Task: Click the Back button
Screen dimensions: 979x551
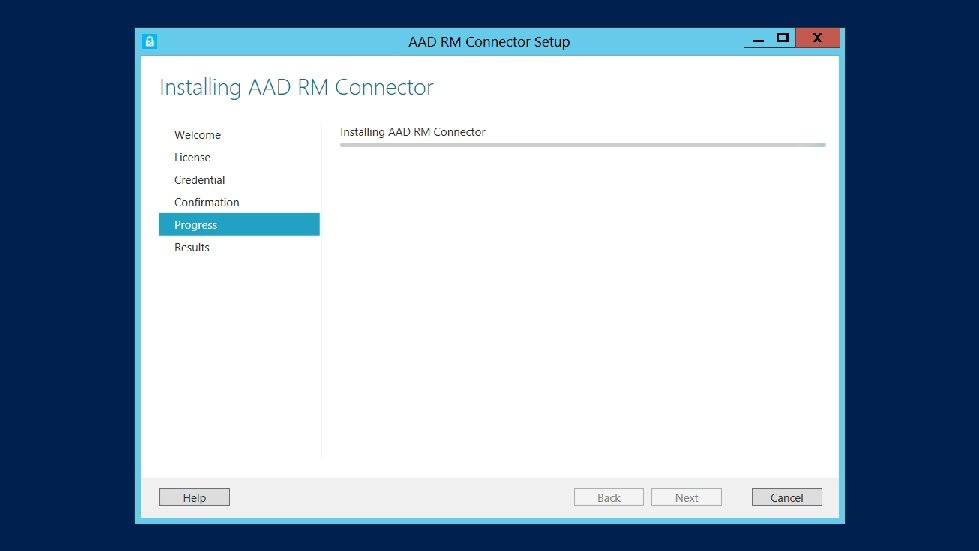Action: 609,497
